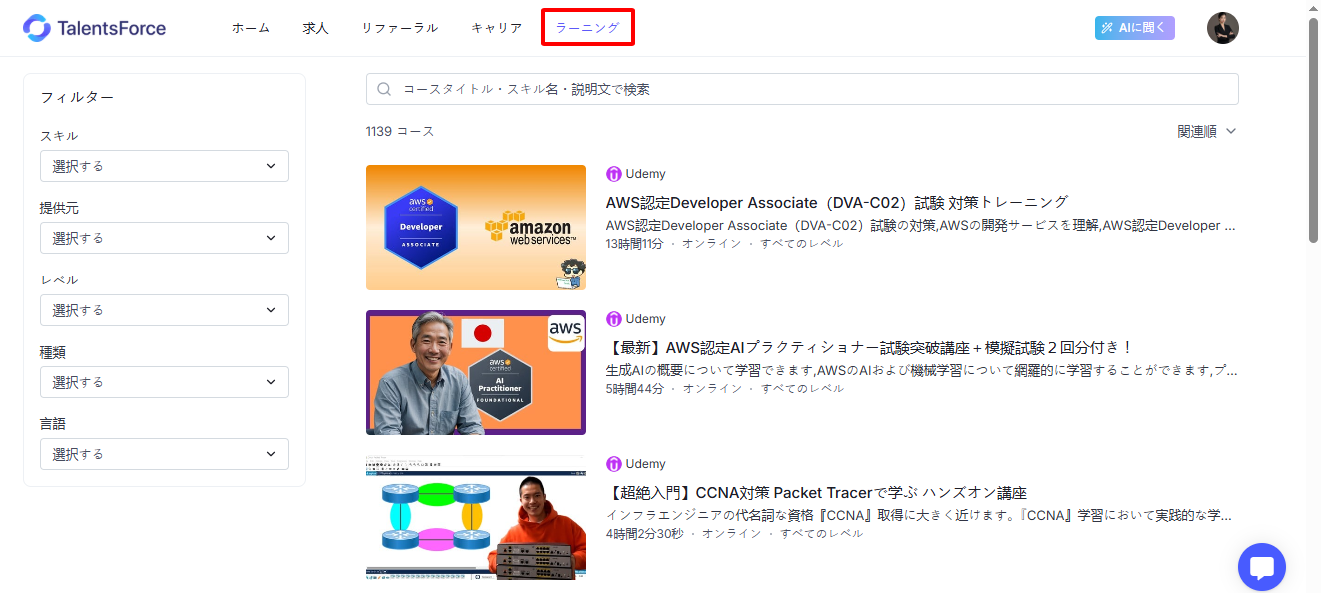Open the 関連順 sort dropdown
Image resolution: width=1321 pixels, height=593 pixels.
pos(1207,131)
